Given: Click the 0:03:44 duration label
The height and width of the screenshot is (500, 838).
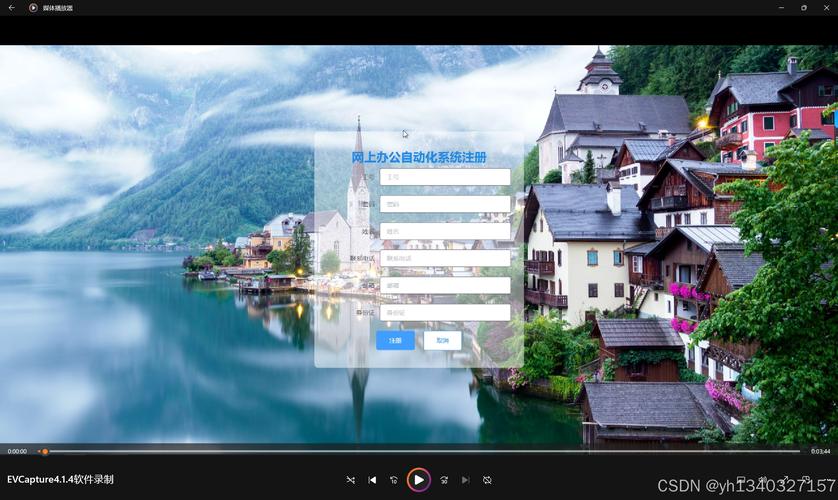Looking at the screenshot, I should coord(820,451).
